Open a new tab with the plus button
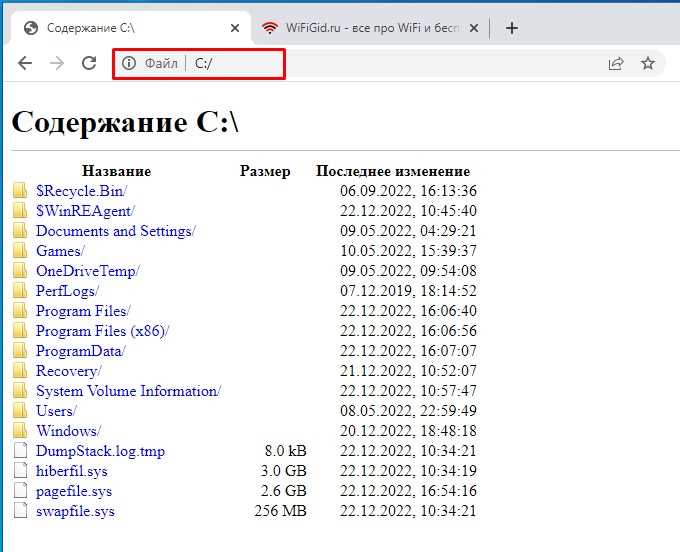This screenshot has height=552, width=680. (x=512, y=28)
